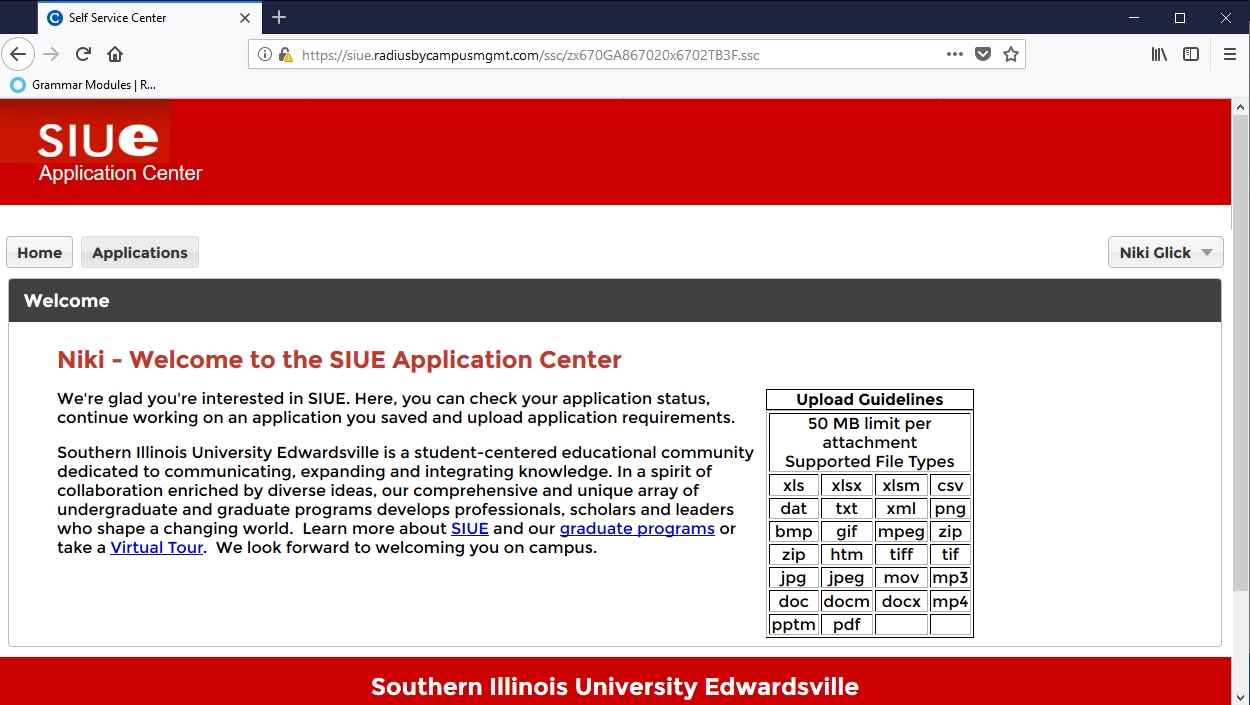Open the Home navigation item
Screen dimensions: 1250x705
click(x=40, y=253)
